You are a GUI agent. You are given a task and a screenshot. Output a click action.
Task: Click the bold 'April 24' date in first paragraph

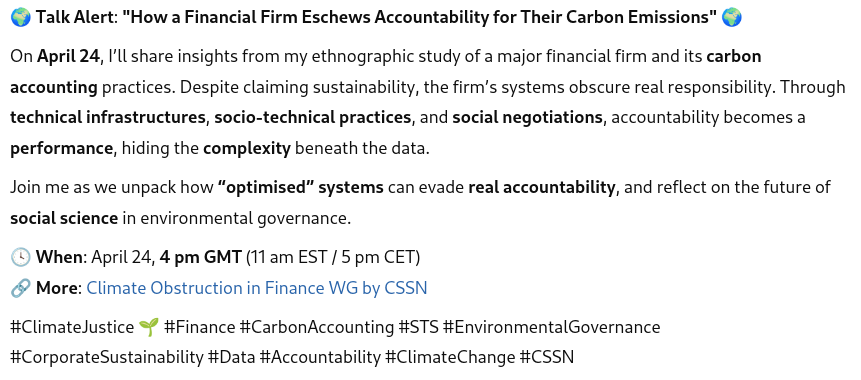coord(69,57)
